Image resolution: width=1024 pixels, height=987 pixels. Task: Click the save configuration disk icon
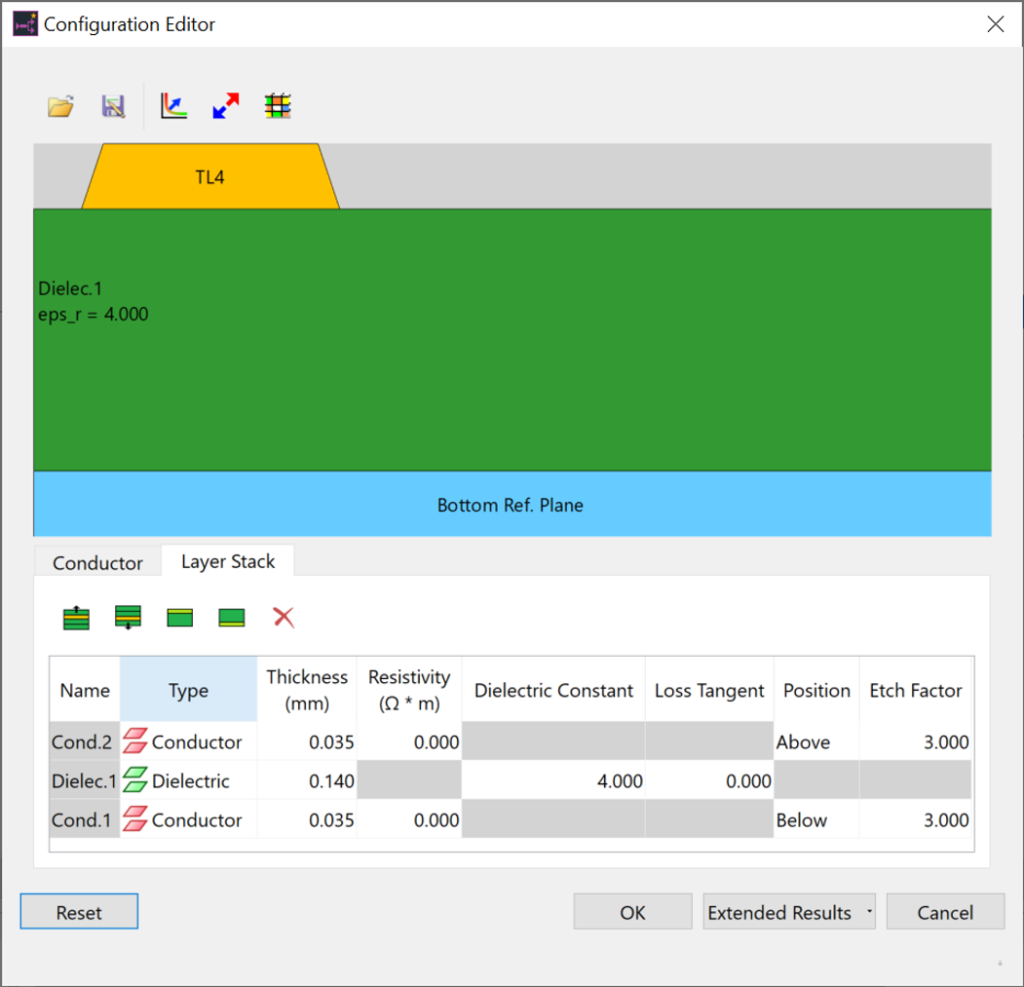(113, 106)
